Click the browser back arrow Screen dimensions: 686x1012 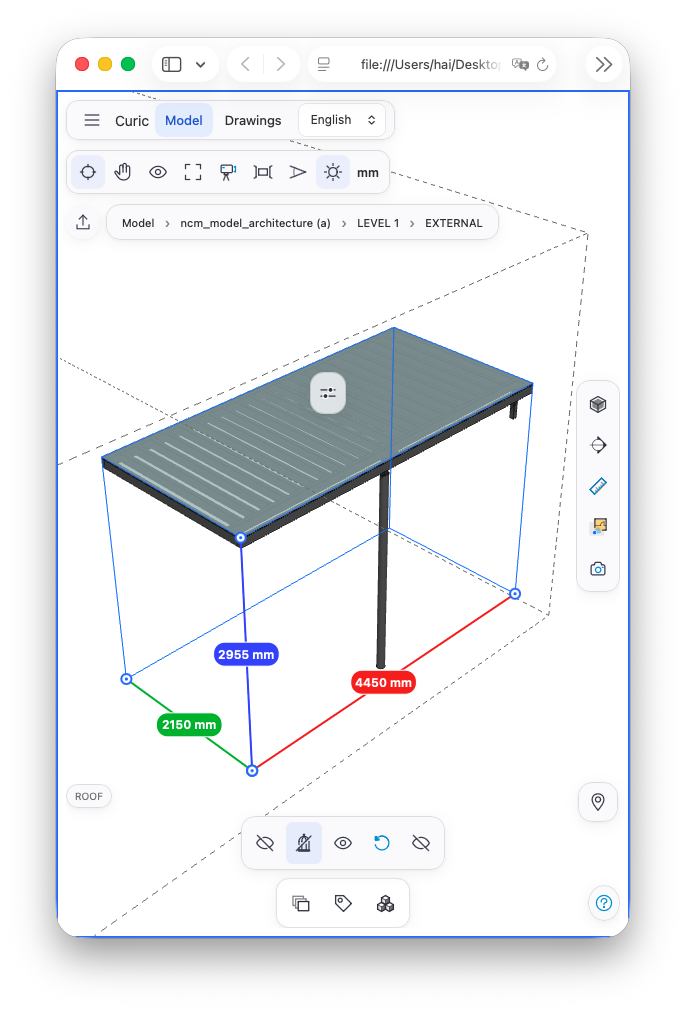(x=245, y=65)
